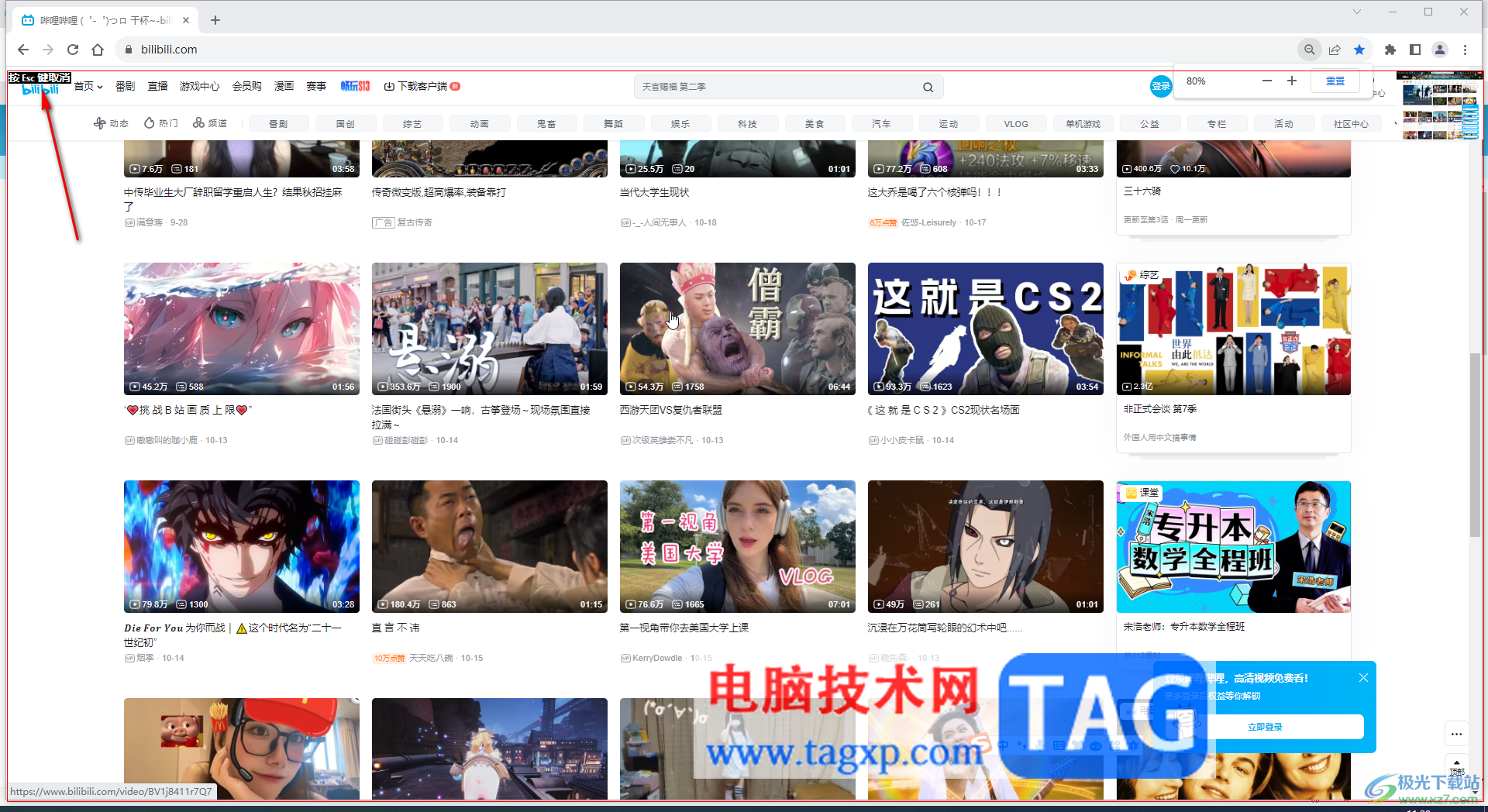Decrease zoom with the minus button
Image resolution: width=1488 pixels, height=812 pixels.
[1267, 81]
